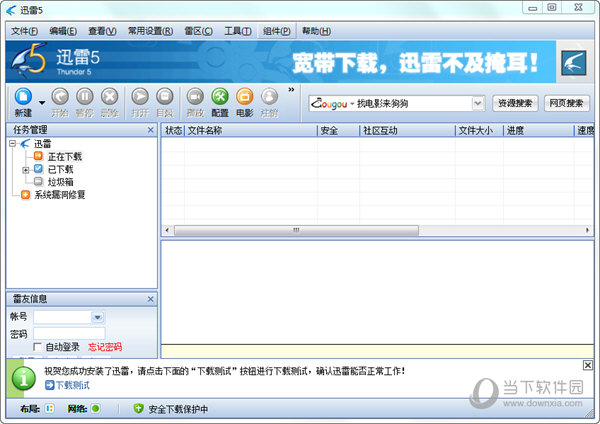Image resolution: width=600 pixels, height=424 pixels.
Task: Click the 安全下载保护中 status text
Action: coord(178,409)
